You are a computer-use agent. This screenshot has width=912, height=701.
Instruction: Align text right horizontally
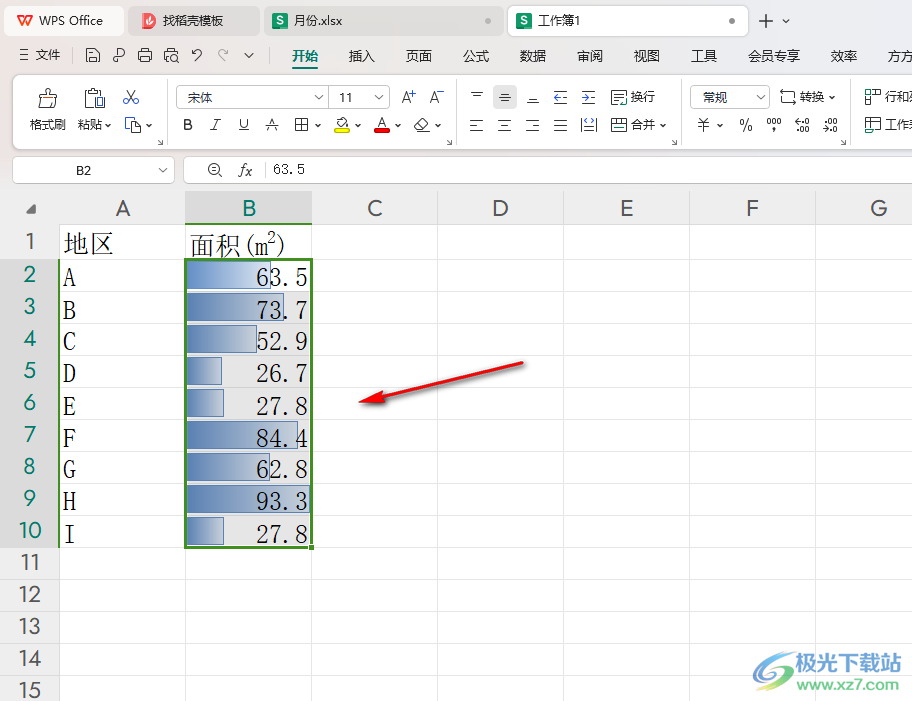point(532,124)
